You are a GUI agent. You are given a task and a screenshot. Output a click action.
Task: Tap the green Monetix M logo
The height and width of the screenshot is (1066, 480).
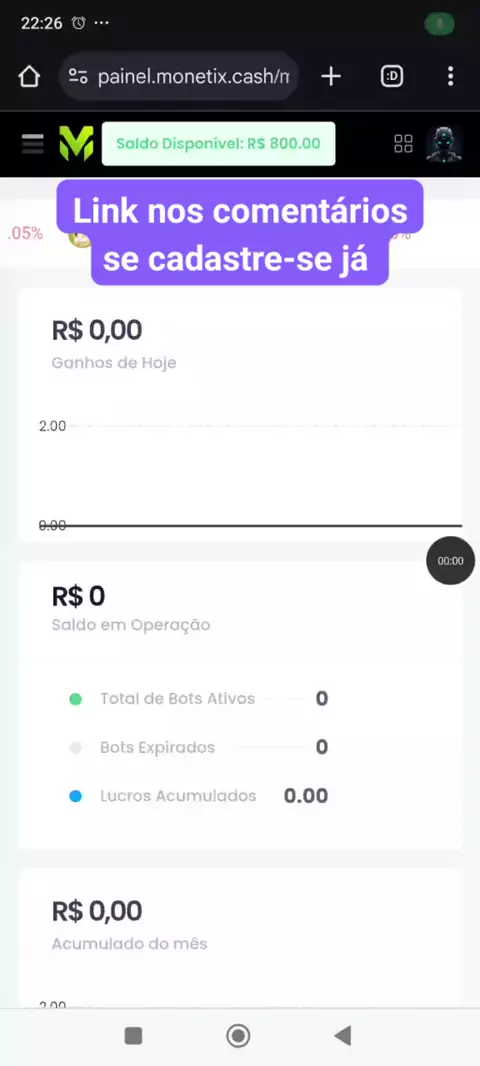coord(76,144)
